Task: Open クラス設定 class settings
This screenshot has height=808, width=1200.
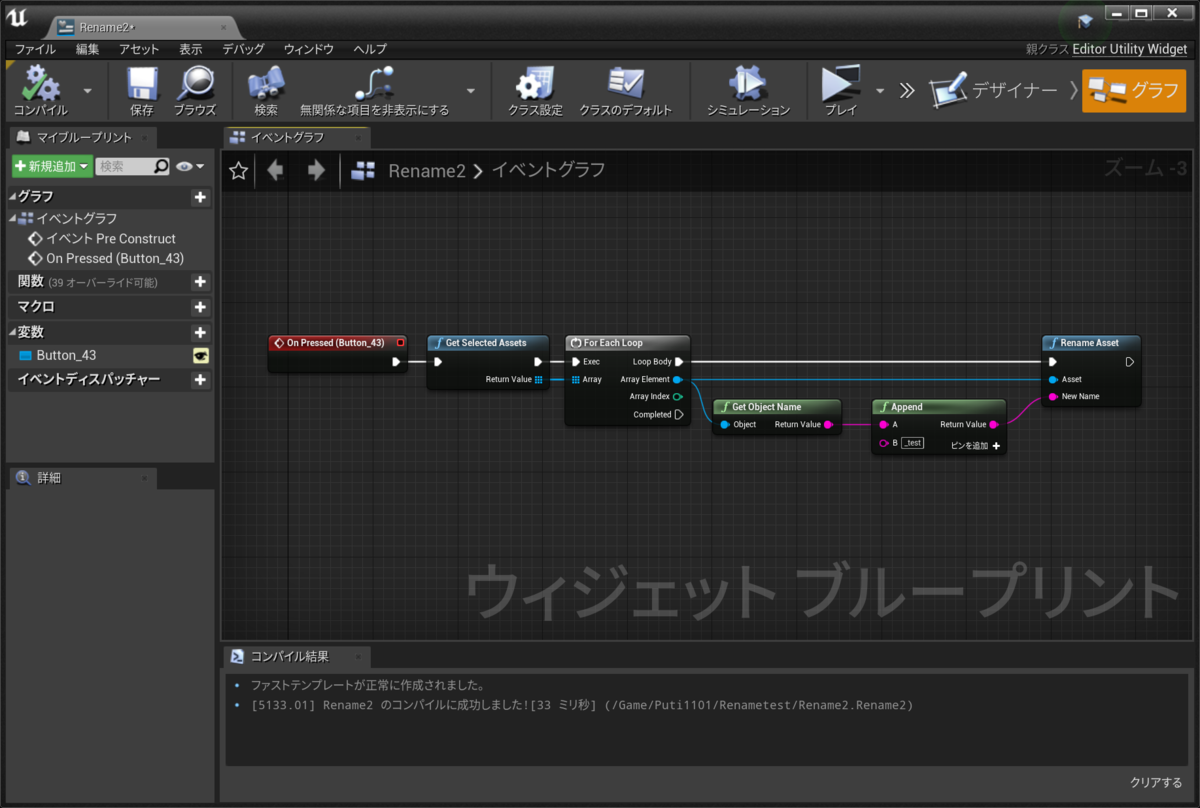Action: click(535, 90)
